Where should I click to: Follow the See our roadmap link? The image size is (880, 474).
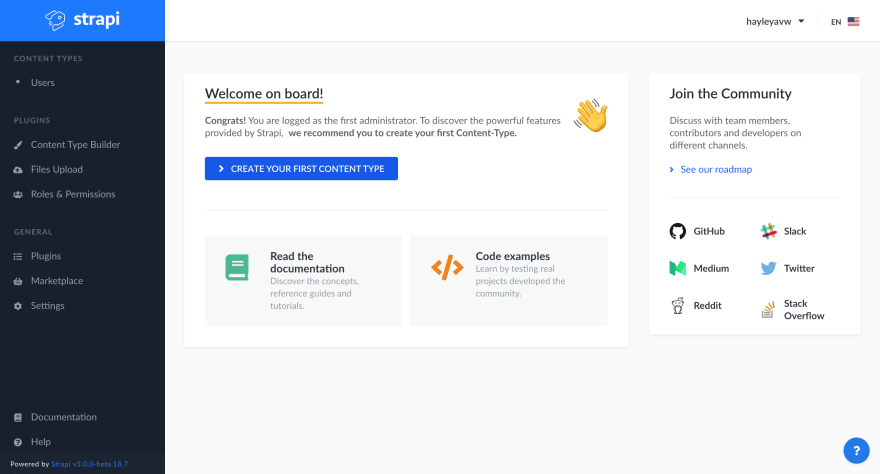pos(716,169)
